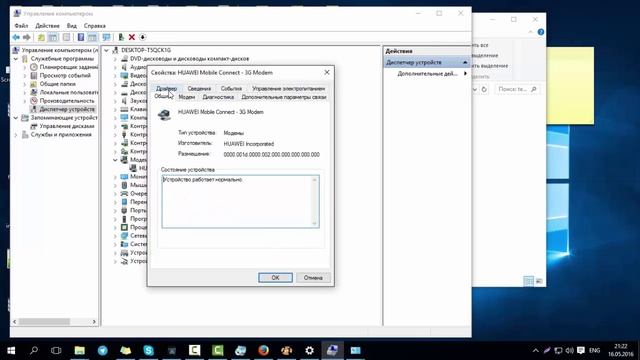This screenshot has height=360, width=640.
Task: Click the ENG language indicator
Action: 595,351
